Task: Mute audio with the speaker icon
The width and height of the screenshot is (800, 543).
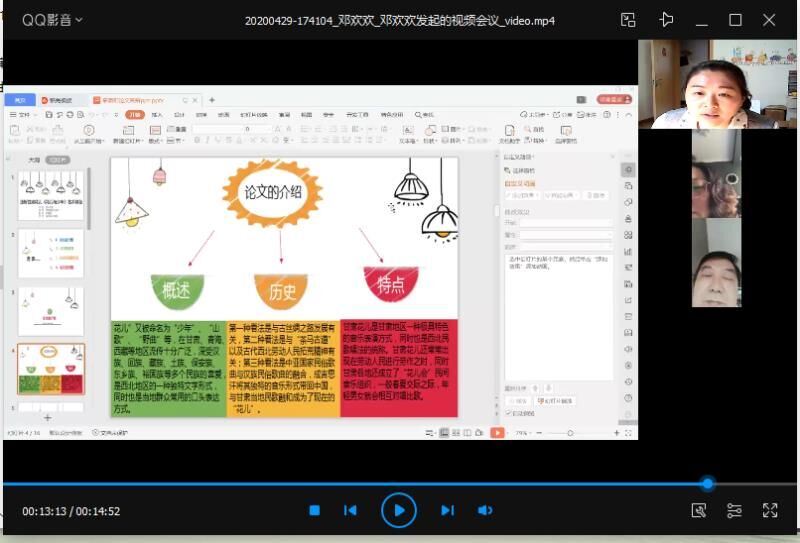Action: point(485,510)
